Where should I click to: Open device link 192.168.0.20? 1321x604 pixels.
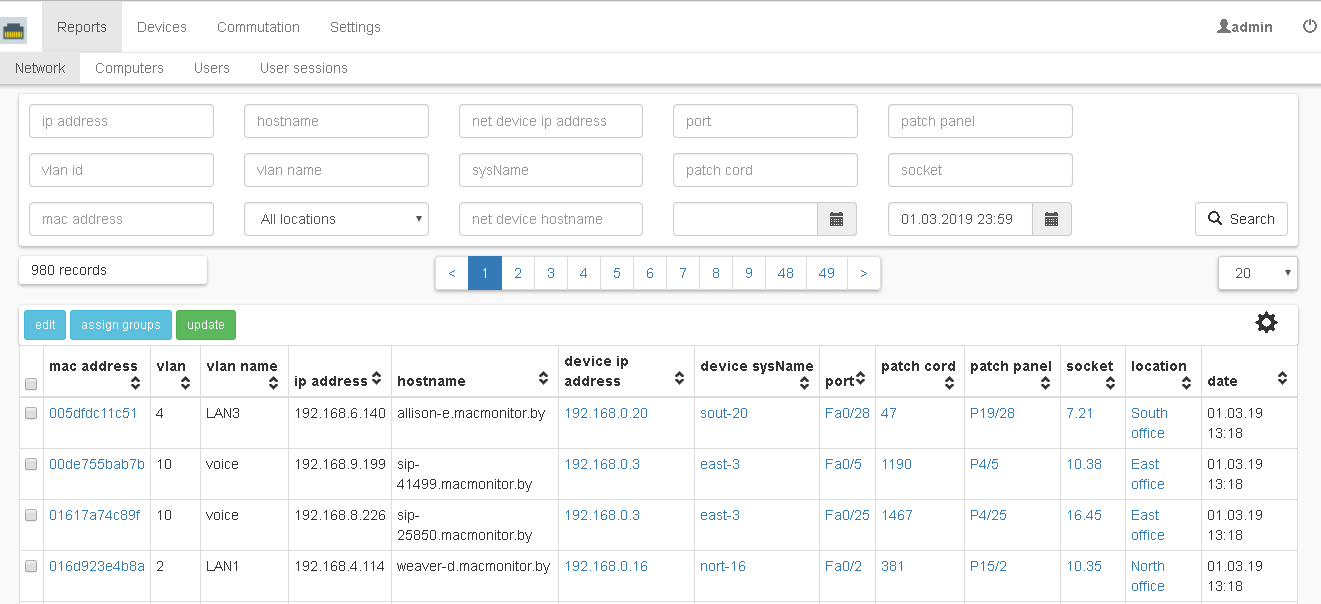(606, 413)
